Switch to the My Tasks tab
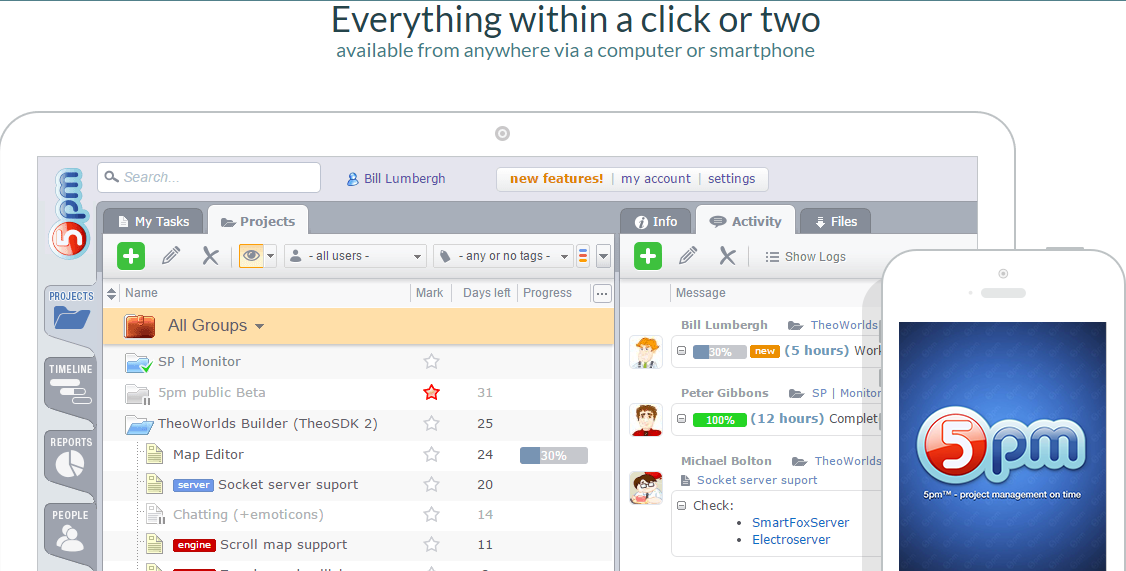This screenshot has height=571, width=1126. pyautogui.click(x=154, y=222)
